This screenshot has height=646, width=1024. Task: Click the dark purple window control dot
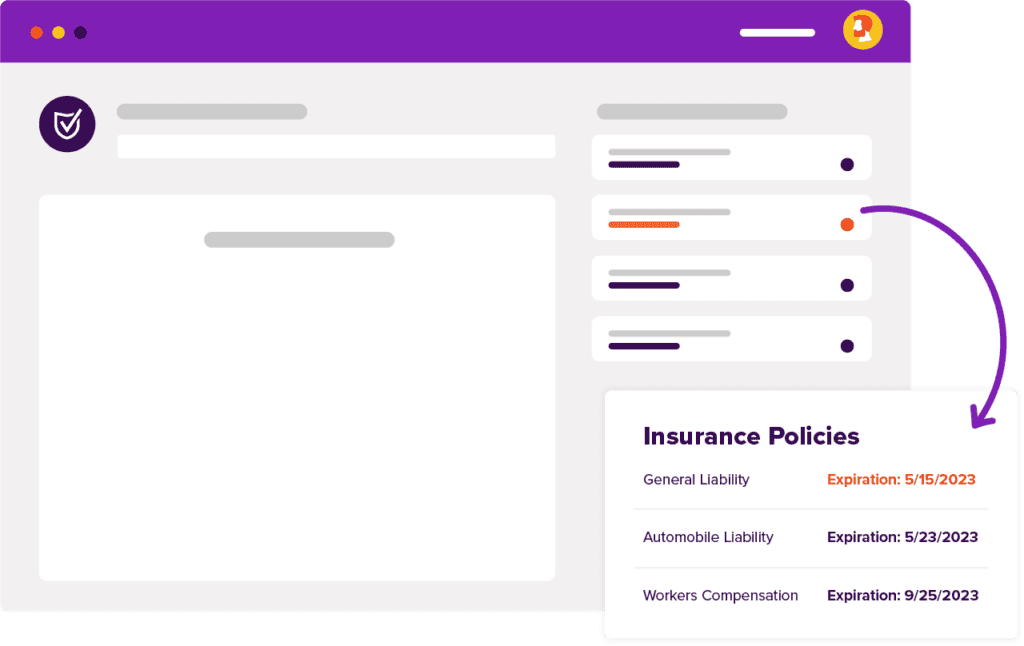(80, 33)
